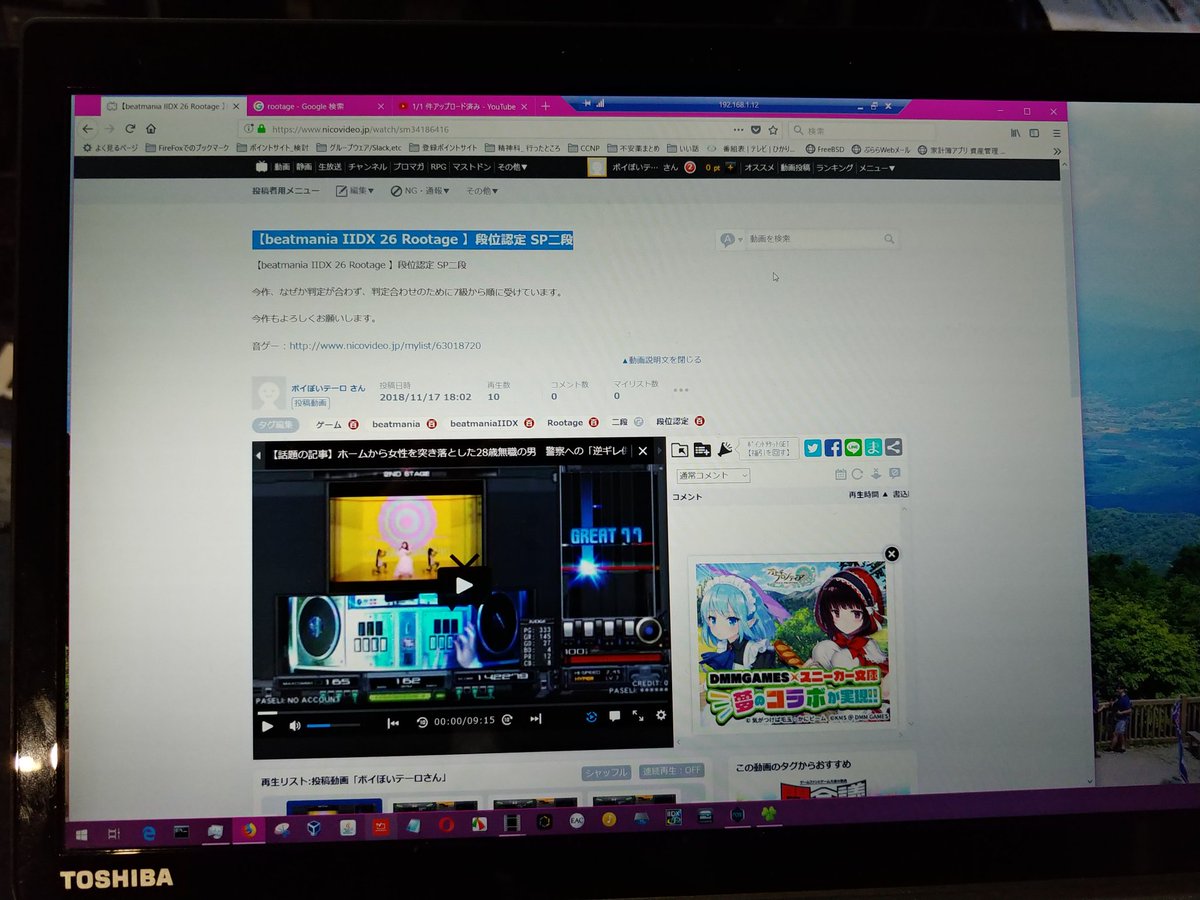
Task: Rewind 10 seconds in the player
Action: coord(422,721)
